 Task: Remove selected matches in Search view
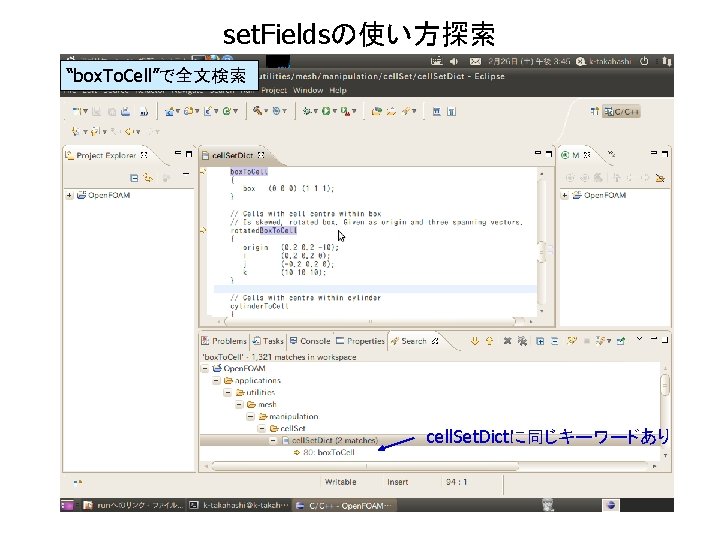[507, 341]
